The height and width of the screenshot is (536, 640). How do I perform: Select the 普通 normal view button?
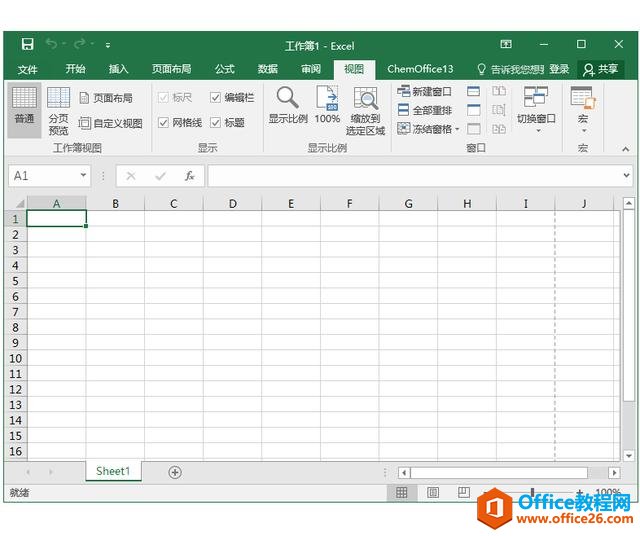tap(24, 109)
